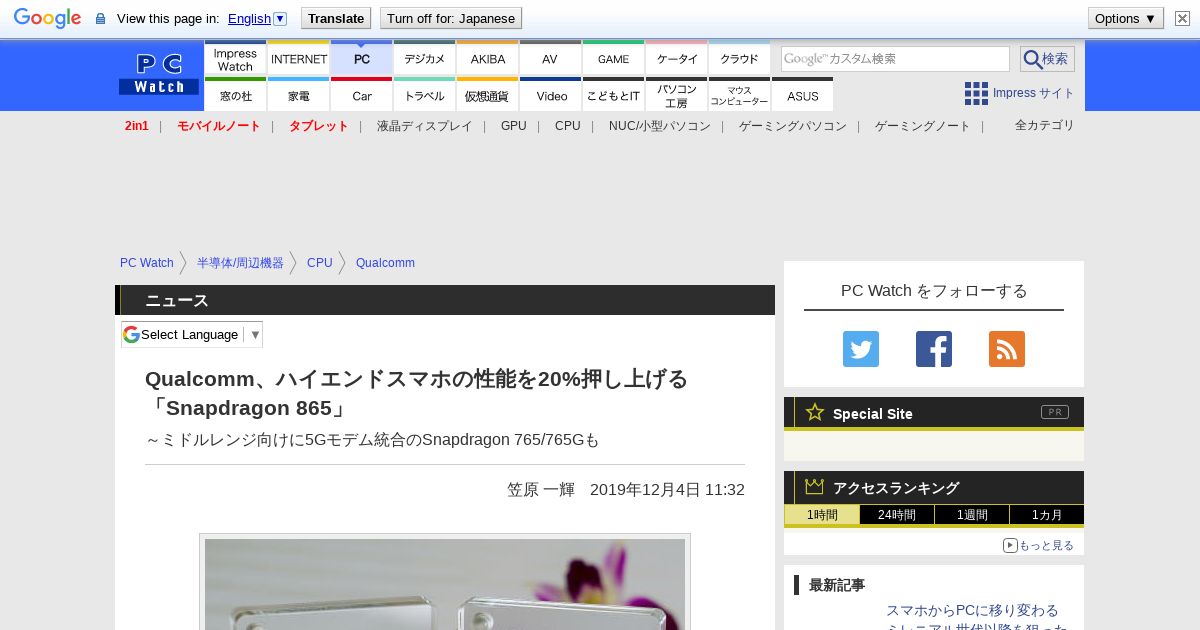
Task: Click Turn off for: Japanese button
Action: (x=451, y=18)
